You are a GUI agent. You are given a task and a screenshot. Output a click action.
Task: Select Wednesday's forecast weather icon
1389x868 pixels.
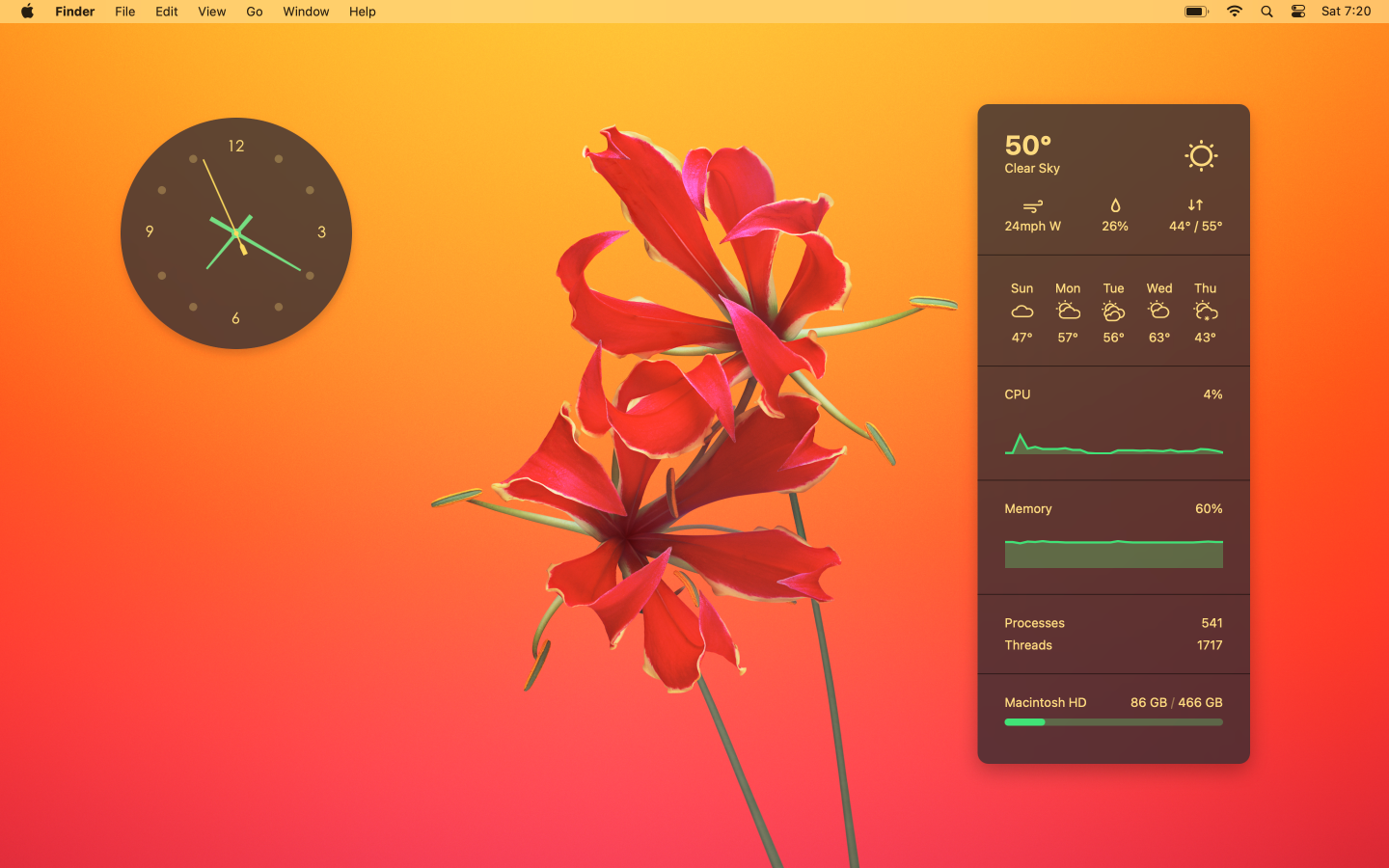coord(1158,311)
